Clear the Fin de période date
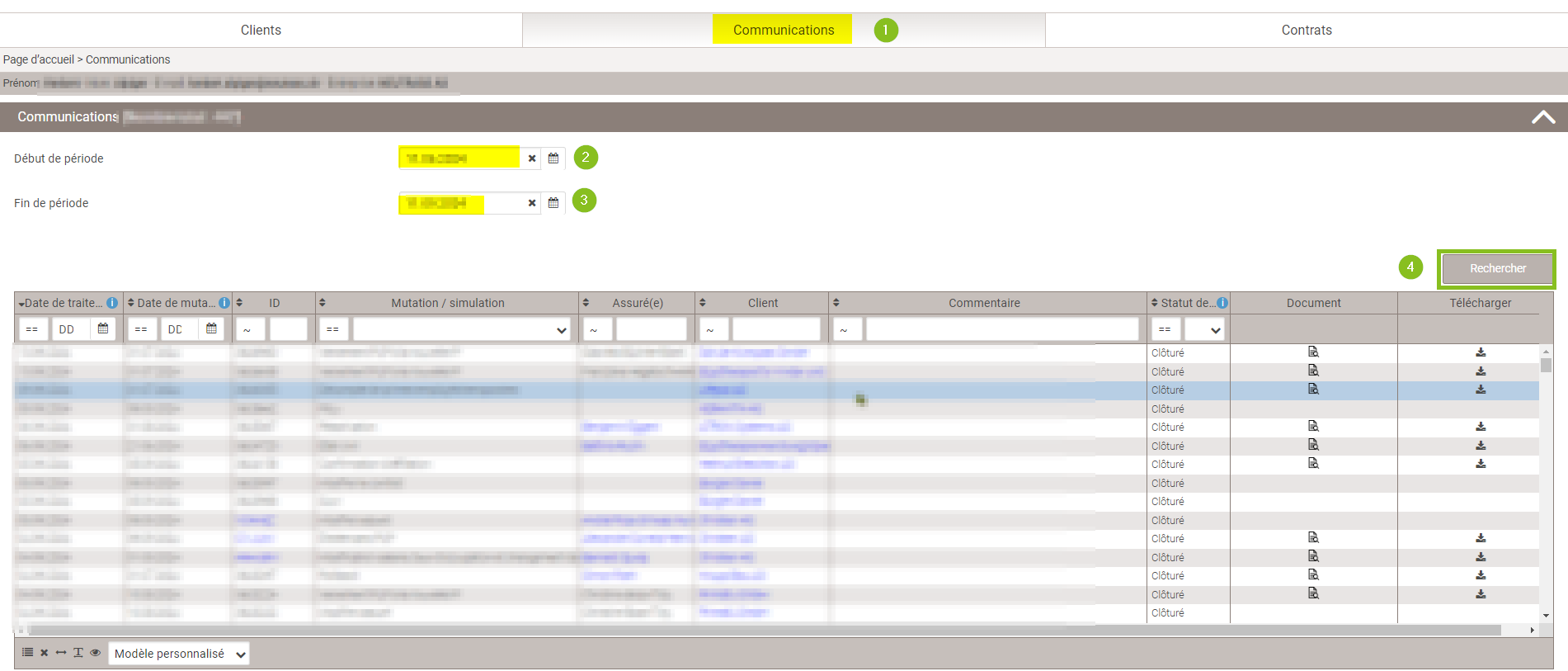 pos(532,203)
